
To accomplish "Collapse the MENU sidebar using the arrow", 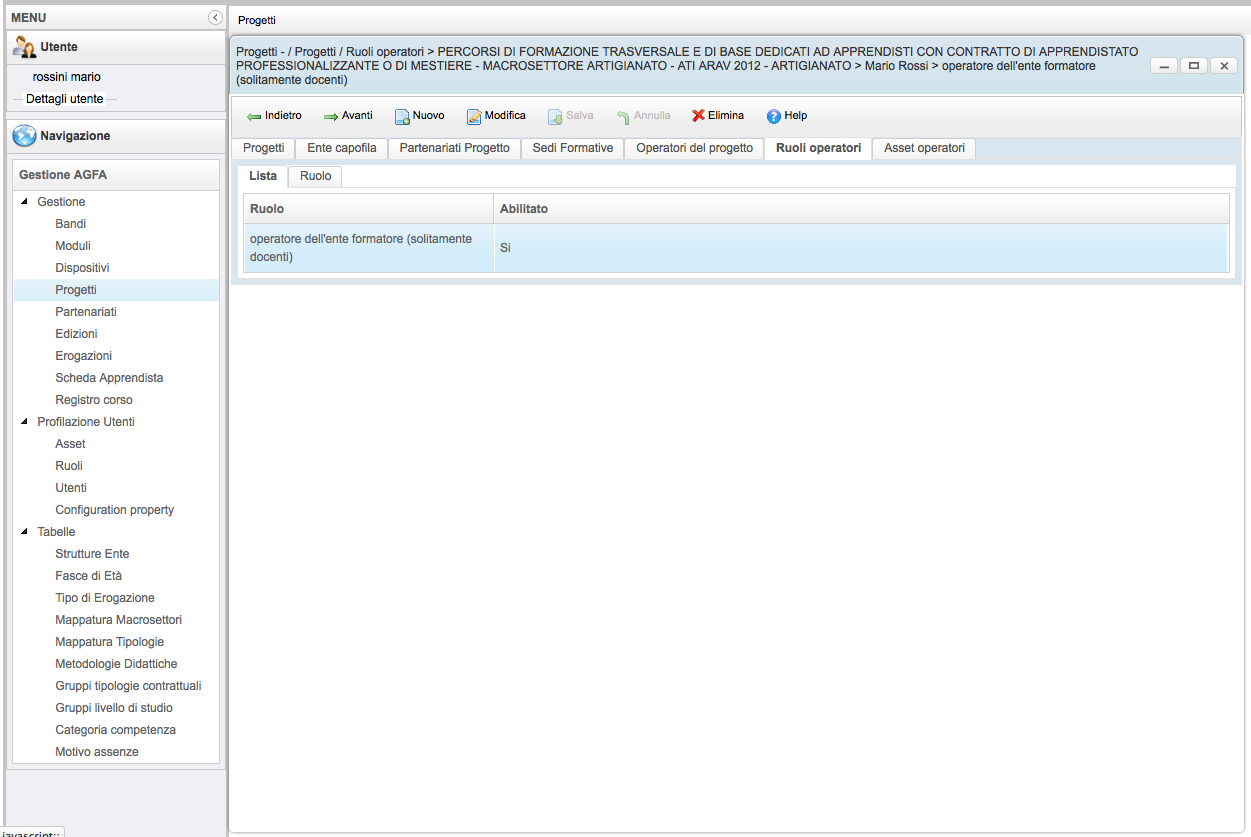I will pyautogui.click(x=215, y=17).
